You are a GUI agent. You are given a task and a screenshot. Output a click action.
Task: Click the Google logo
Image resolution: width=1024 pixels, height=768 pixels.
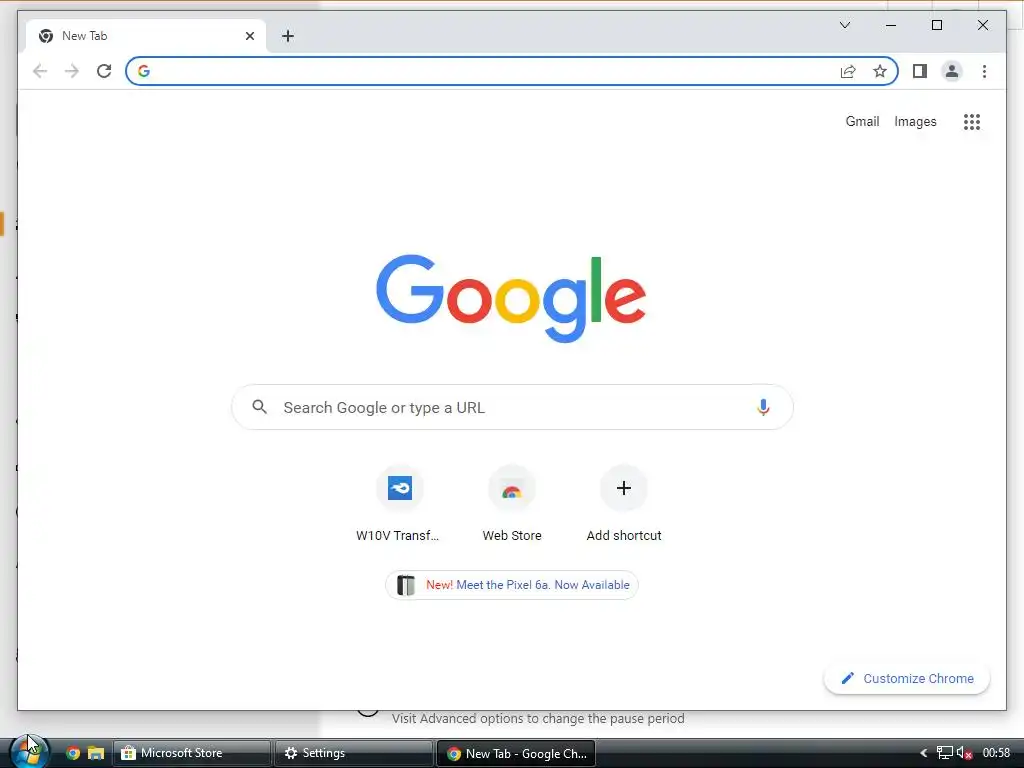pyautogui.click(x=511, y=298)
